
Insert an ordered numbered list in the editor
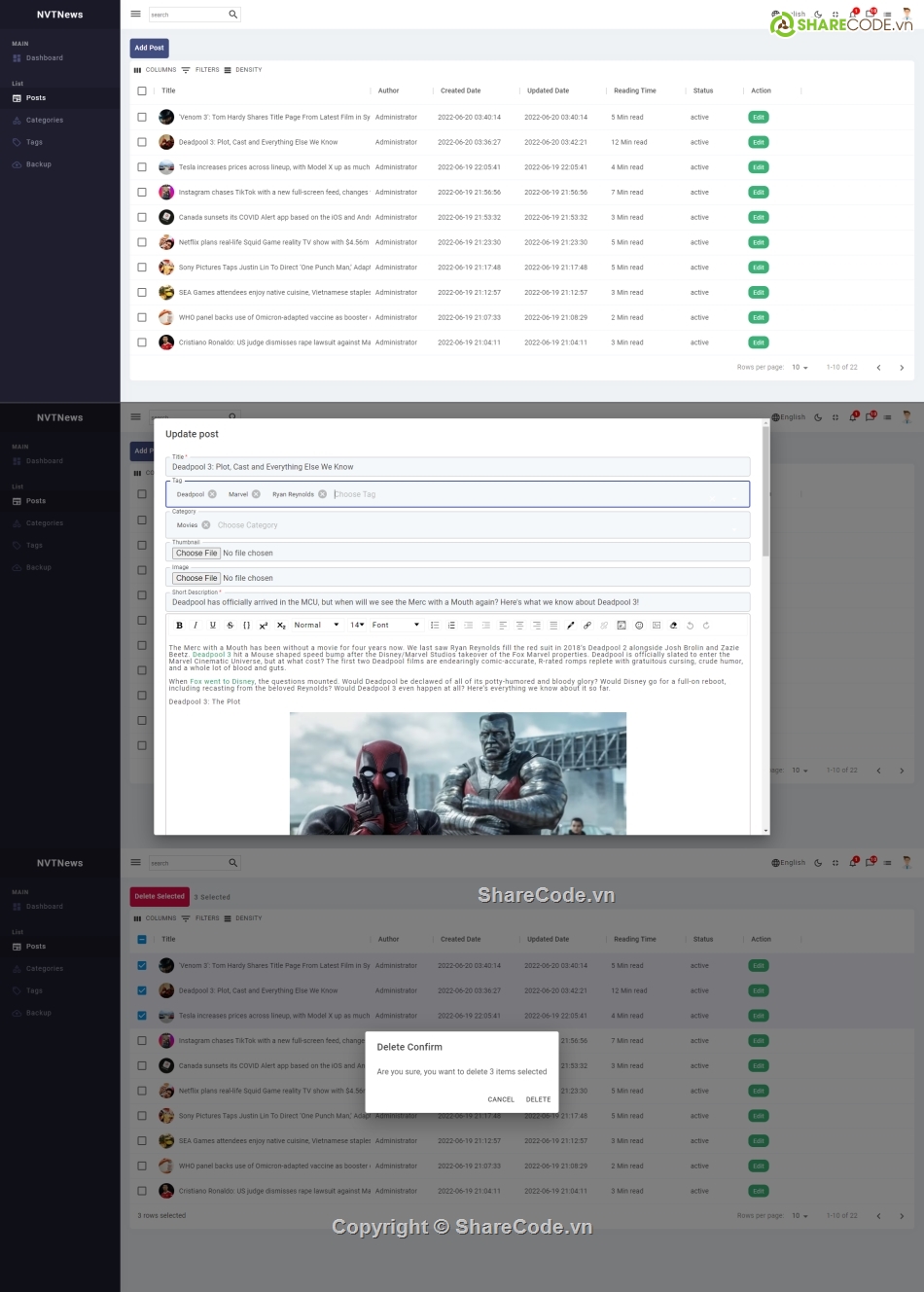451,626
